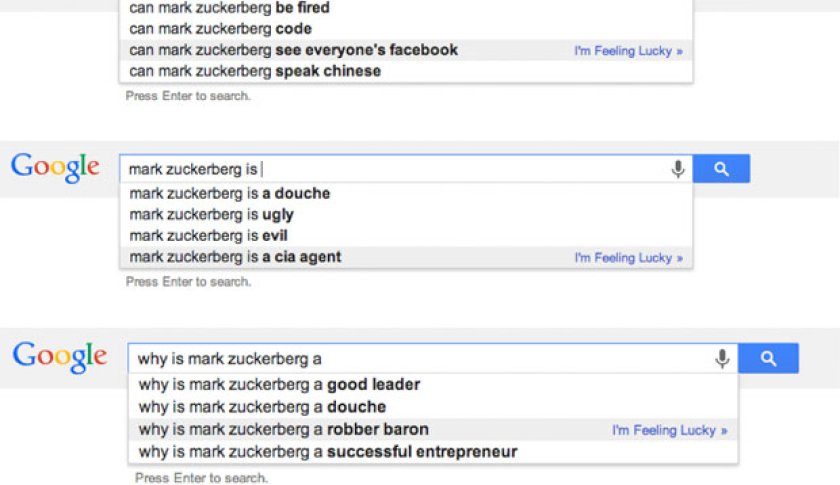Image resolution: width=840 pixels, height=485 pixels.
Task: Select suggestion "mark zuckerberg is ugly"
Action: pos(211,214)
